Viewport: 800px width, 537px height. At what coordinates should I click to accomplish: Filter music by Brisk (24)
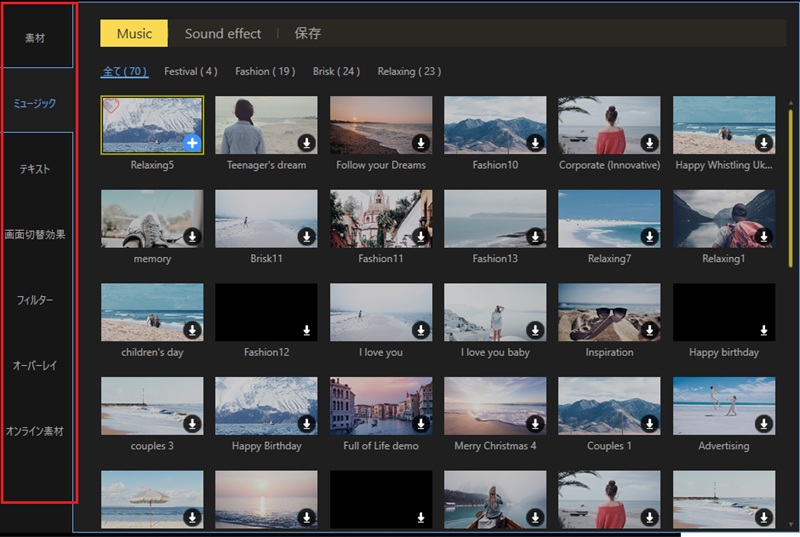click(x=336, y=71)
